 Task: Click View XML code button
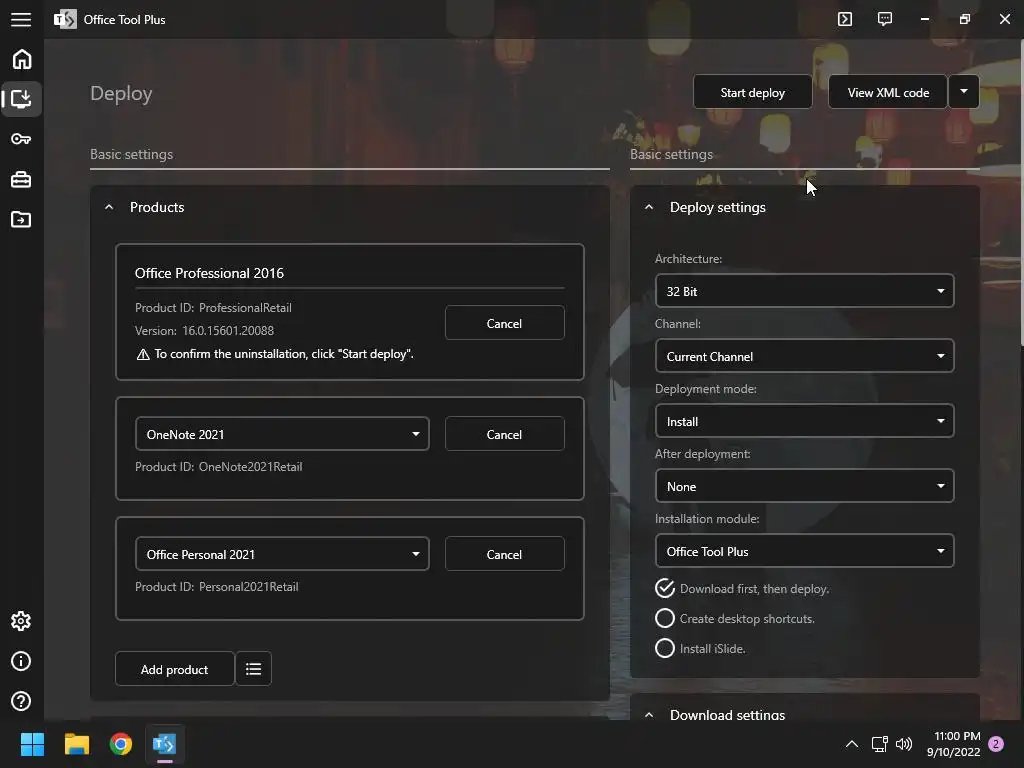click(888, 92)
